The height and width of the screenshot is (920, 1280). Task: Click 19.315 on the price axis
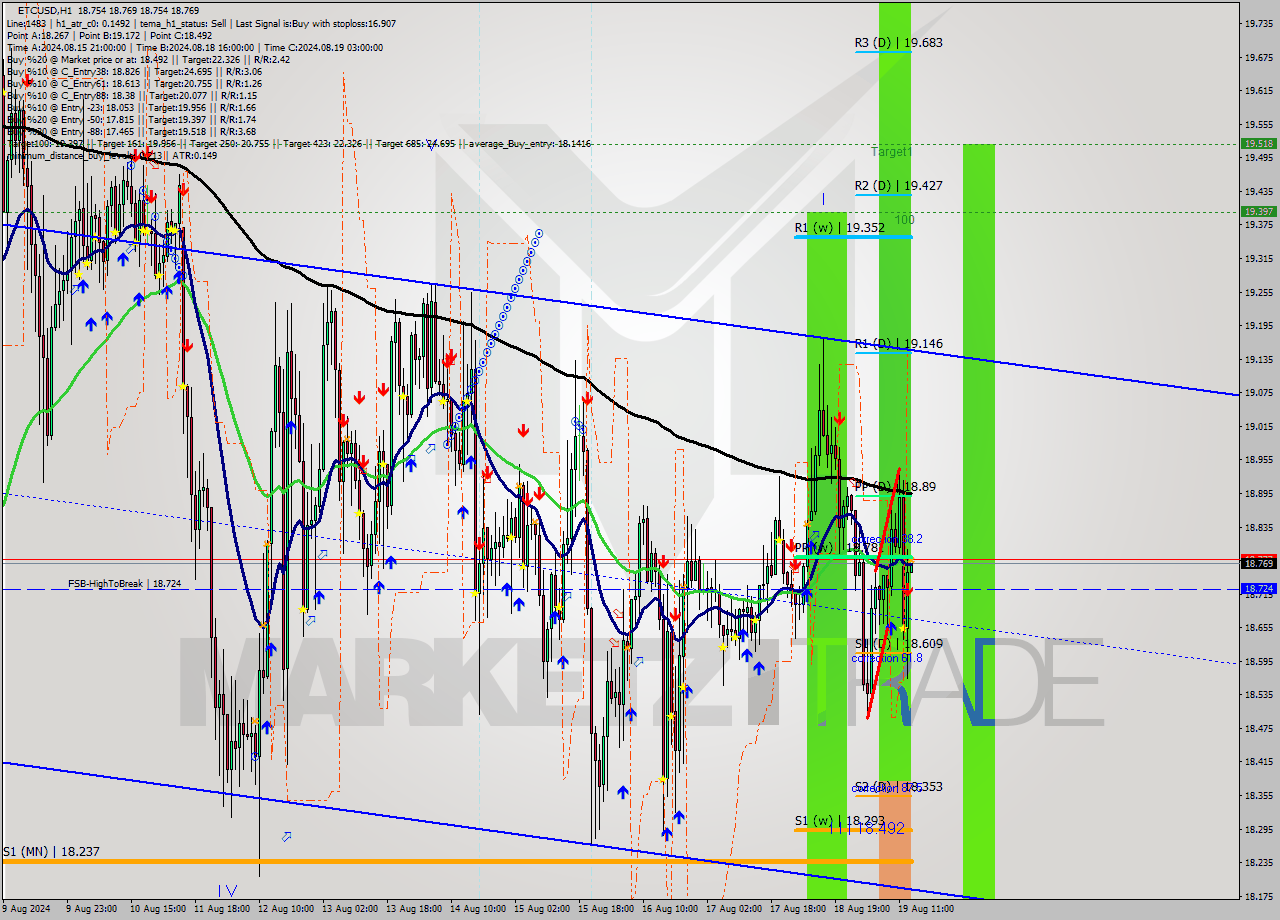tap(1258, 258)
